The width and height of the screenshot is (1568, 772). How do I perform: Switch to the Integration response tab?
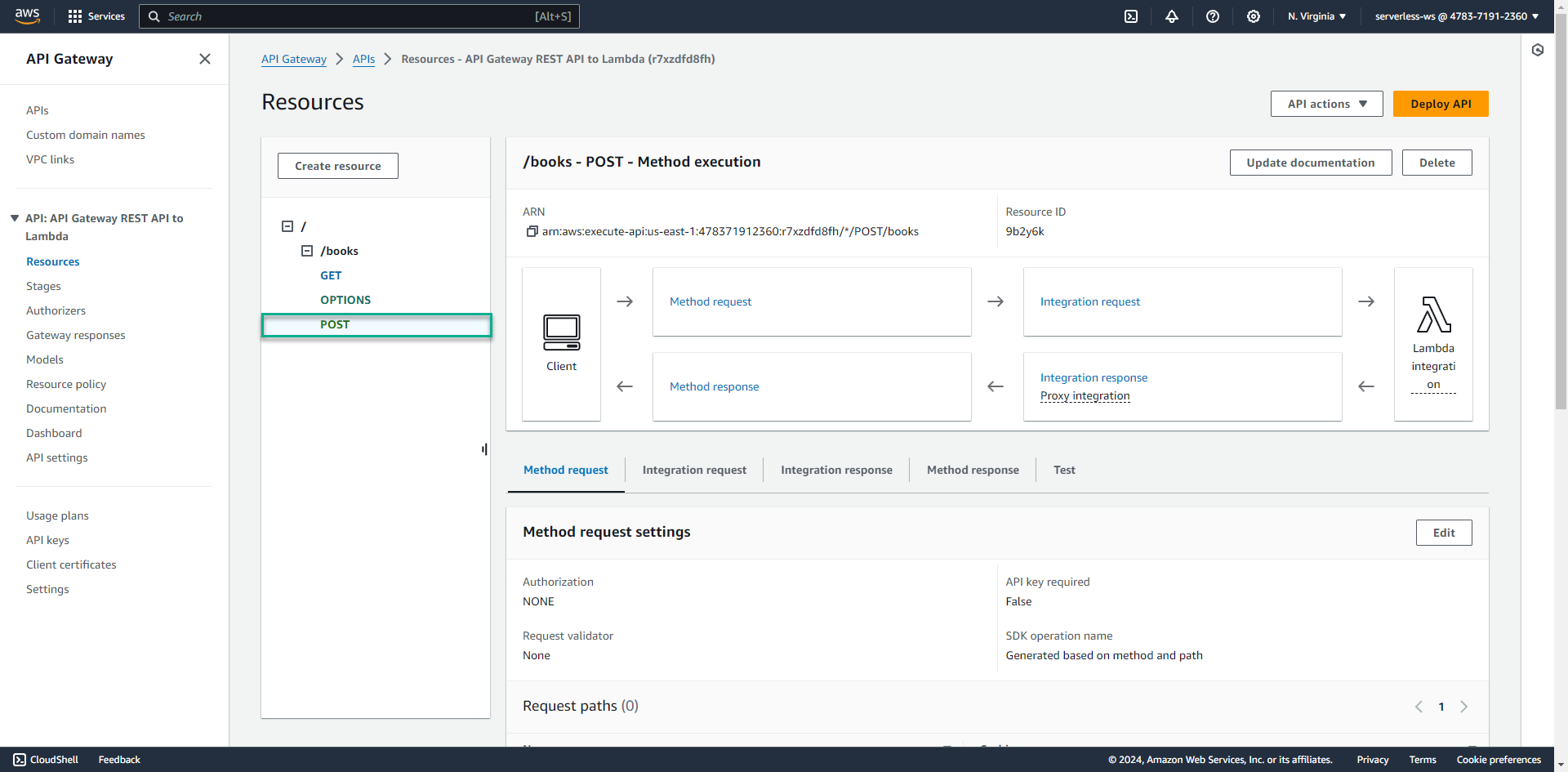(836, 470)
